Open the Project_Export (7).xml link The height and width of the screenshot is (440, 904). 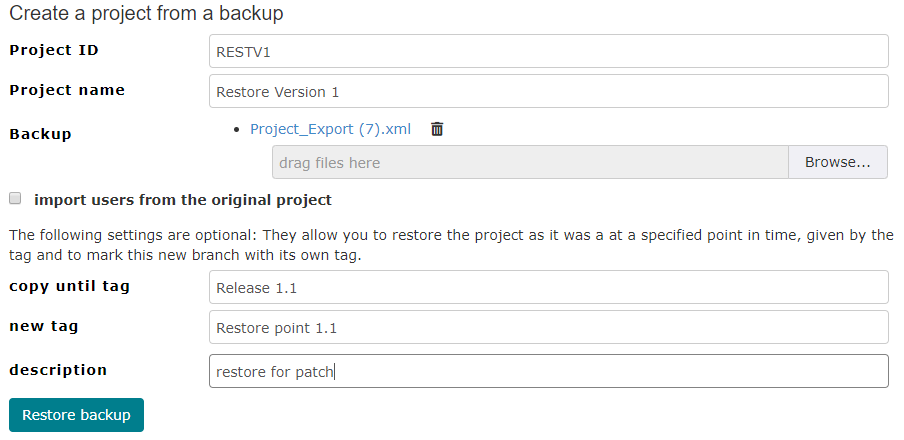(x=330, y=129)
